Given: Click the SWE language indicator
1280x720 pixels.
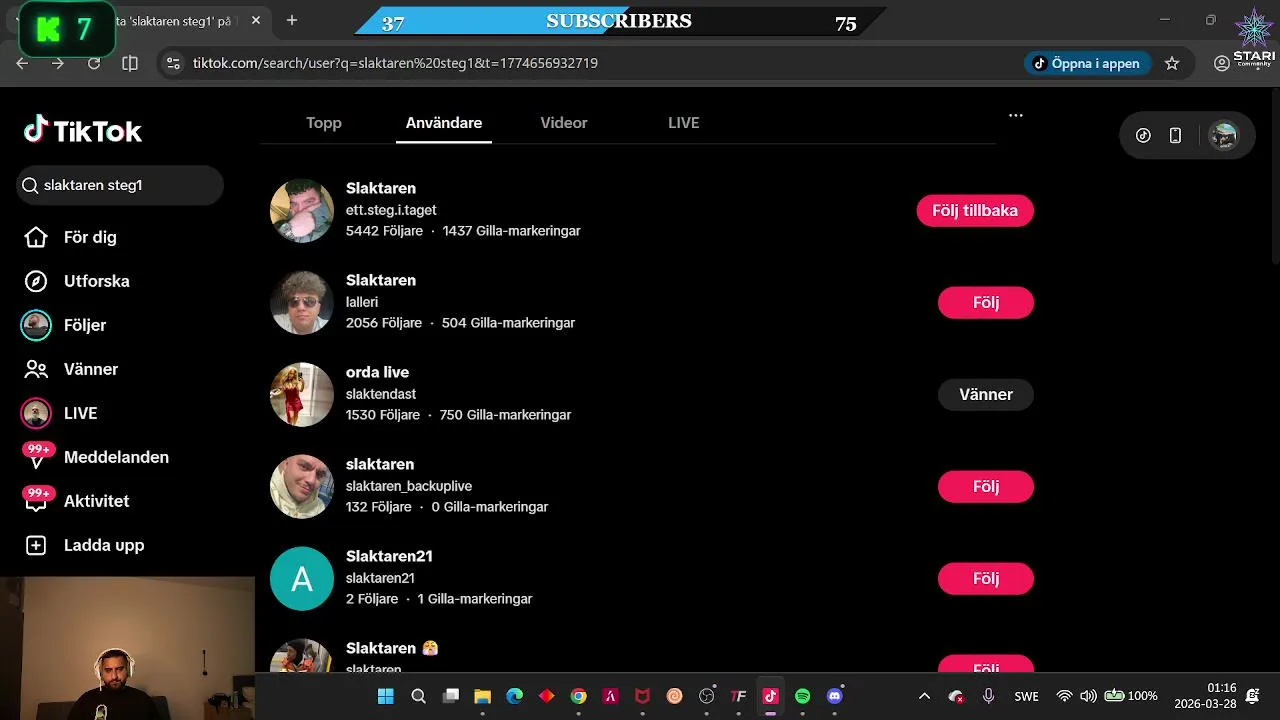Looking at the screenshot, I should (x=1026, y=696).
